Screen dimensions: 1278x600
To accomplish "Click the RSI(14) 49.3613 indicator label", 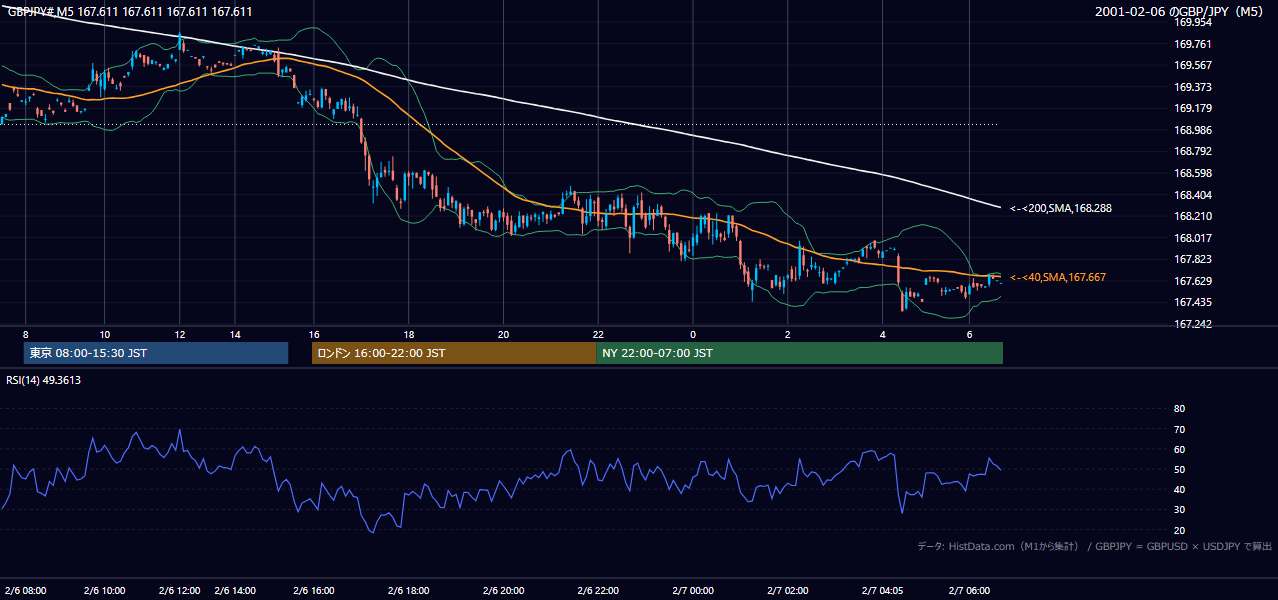I will click(x=44, y=380).
